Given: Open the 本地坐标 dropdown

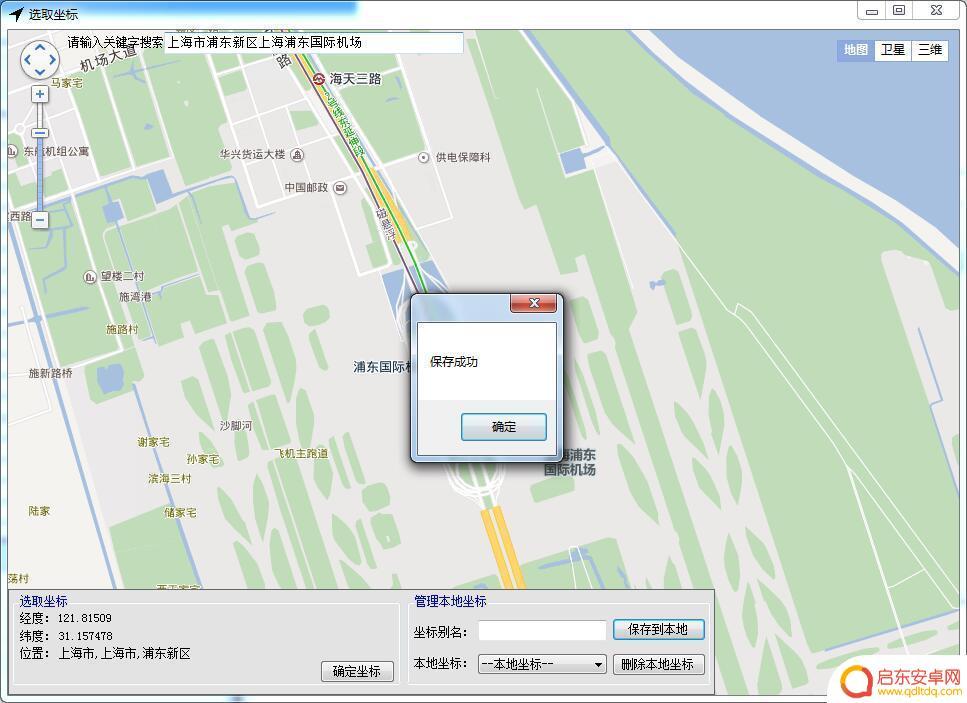Looking at the screenshot, I should [x=542, y=664].
